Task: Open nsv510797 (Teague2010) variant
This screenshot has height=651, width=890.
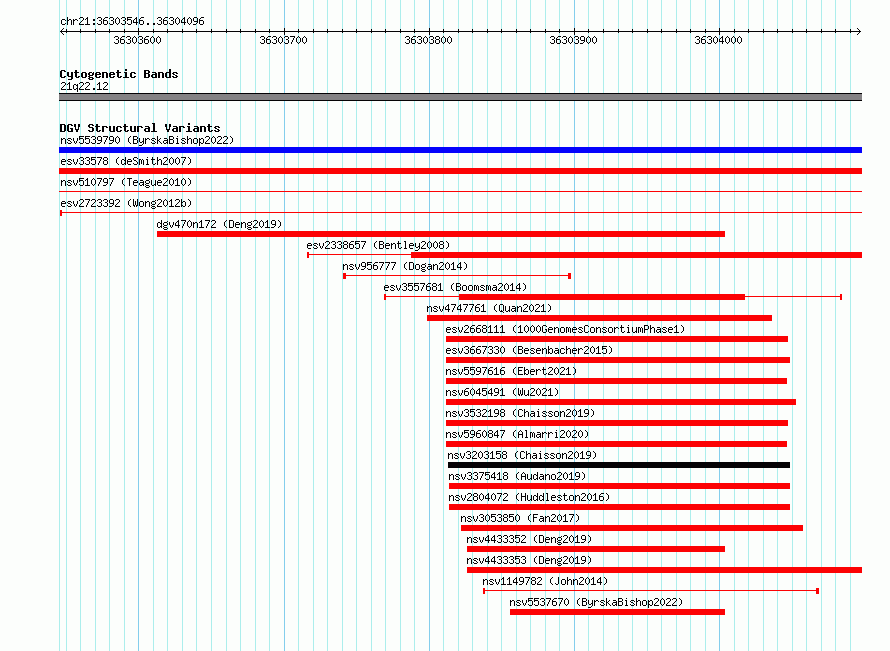Action: [x=126, y=182]
